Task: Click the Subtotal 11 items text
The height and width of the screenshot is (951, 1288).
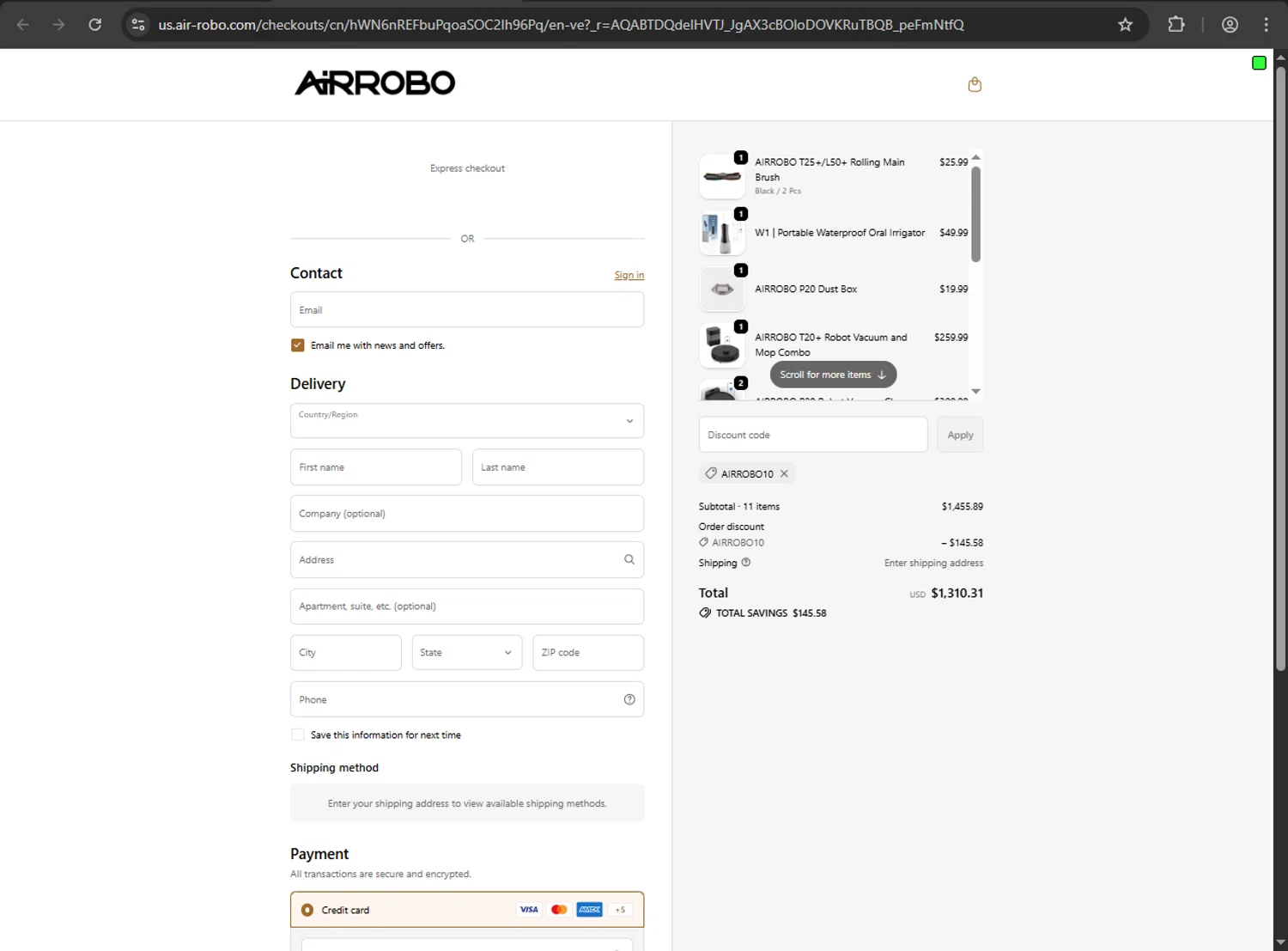Action: (739, 507)
